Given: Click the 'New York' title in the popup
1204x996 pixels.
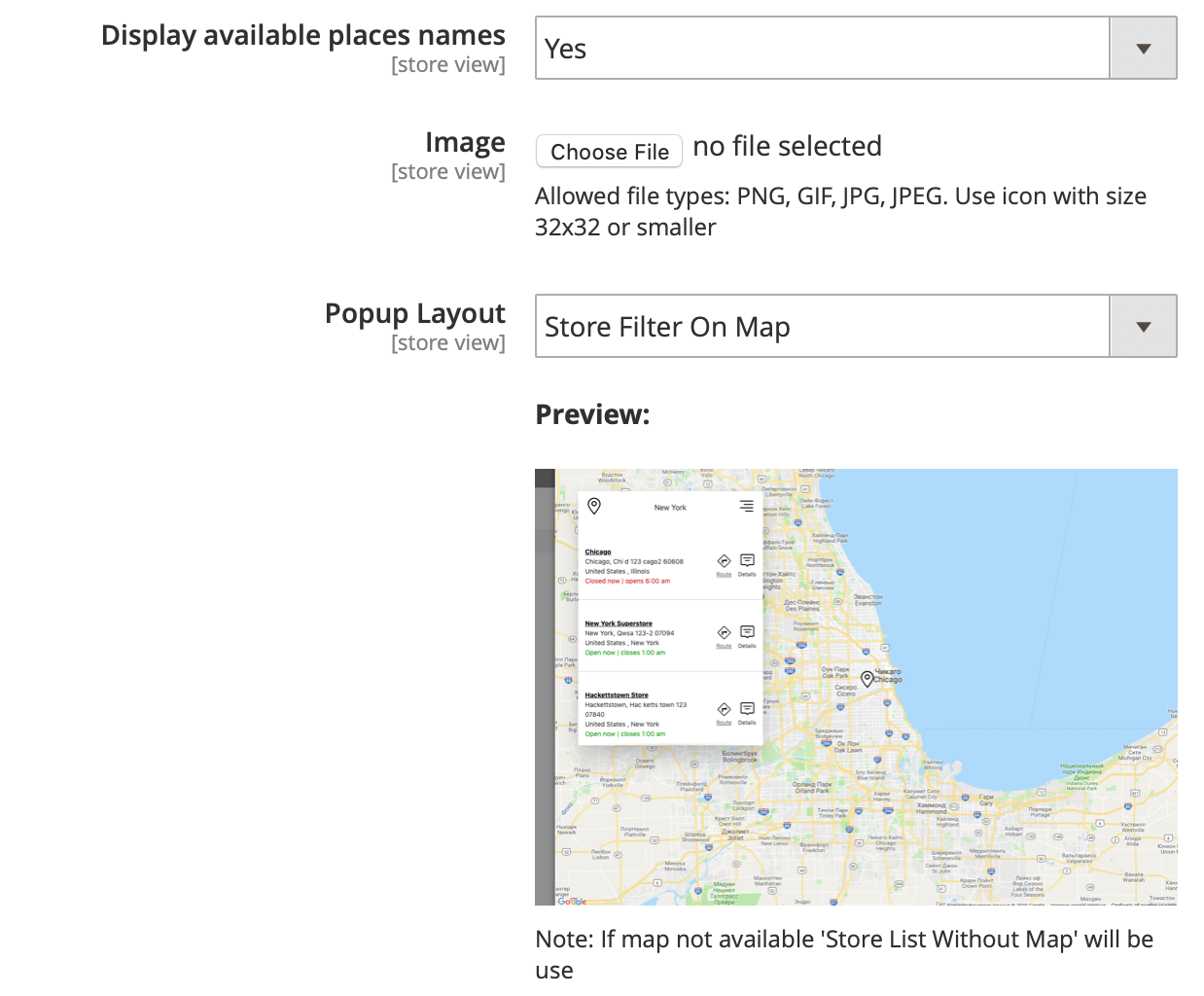Looking at the screenshot, I should (670, 508).
